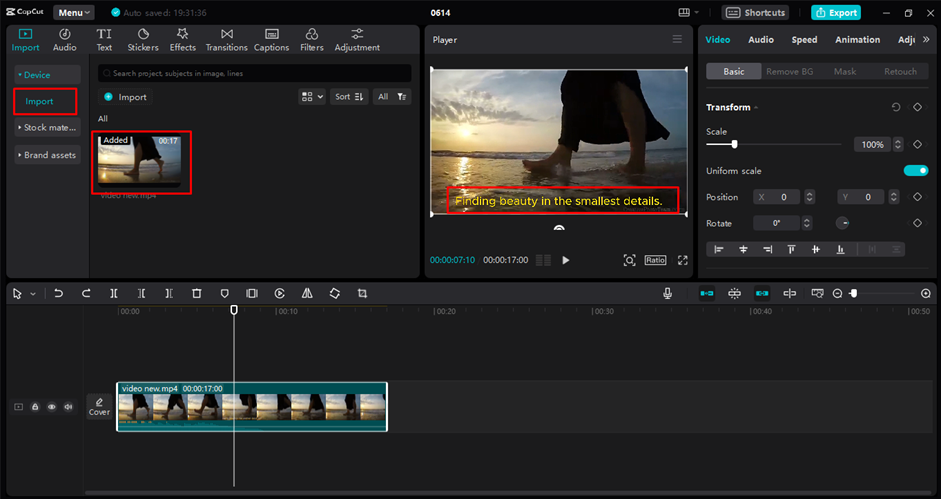Toggle main track magnet
This screenshot has width=941, height=499.
[x=707, y=293]
